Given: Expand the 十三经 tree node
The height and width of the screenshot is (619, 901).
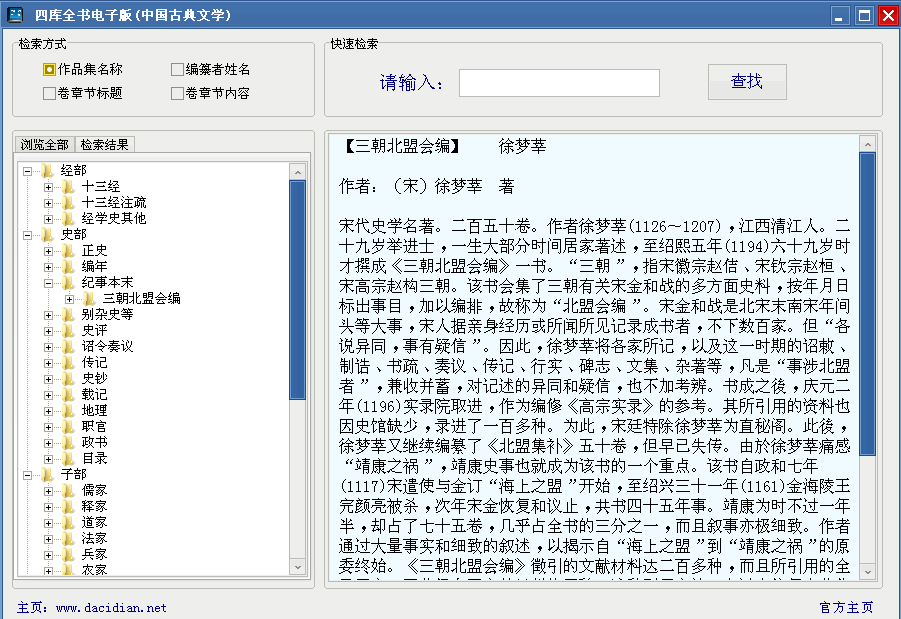Looking at the screenshot, I should tap(48, 187).
